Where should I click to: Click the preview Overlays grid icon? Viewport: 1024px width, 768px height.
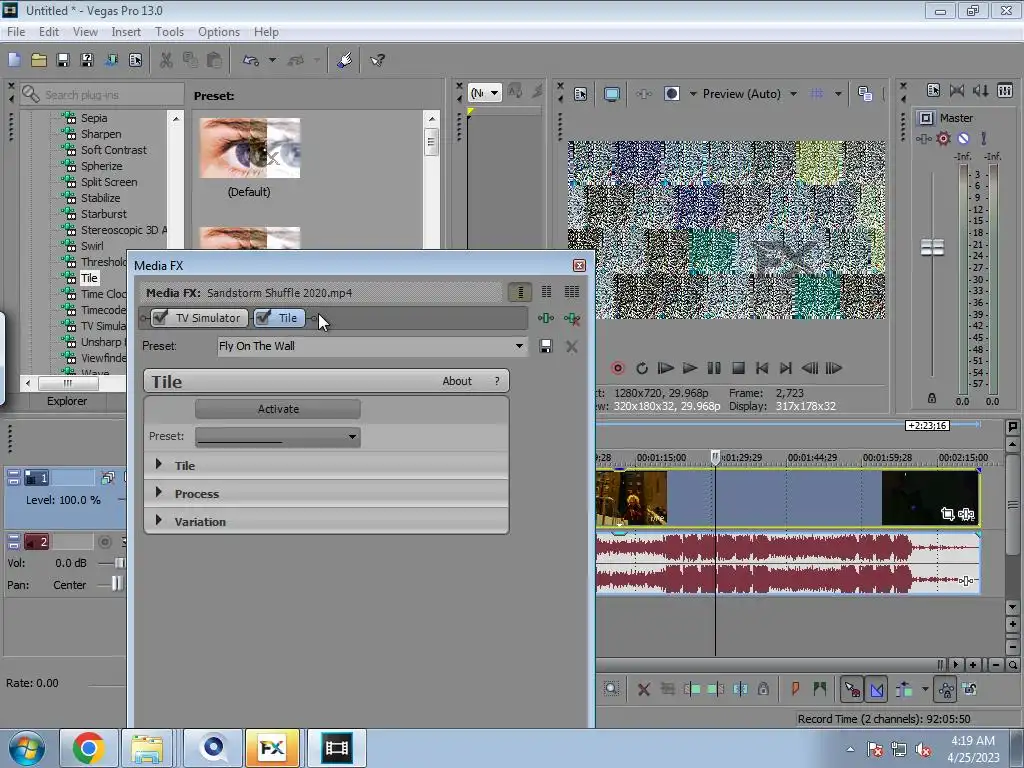pos(816,94)
